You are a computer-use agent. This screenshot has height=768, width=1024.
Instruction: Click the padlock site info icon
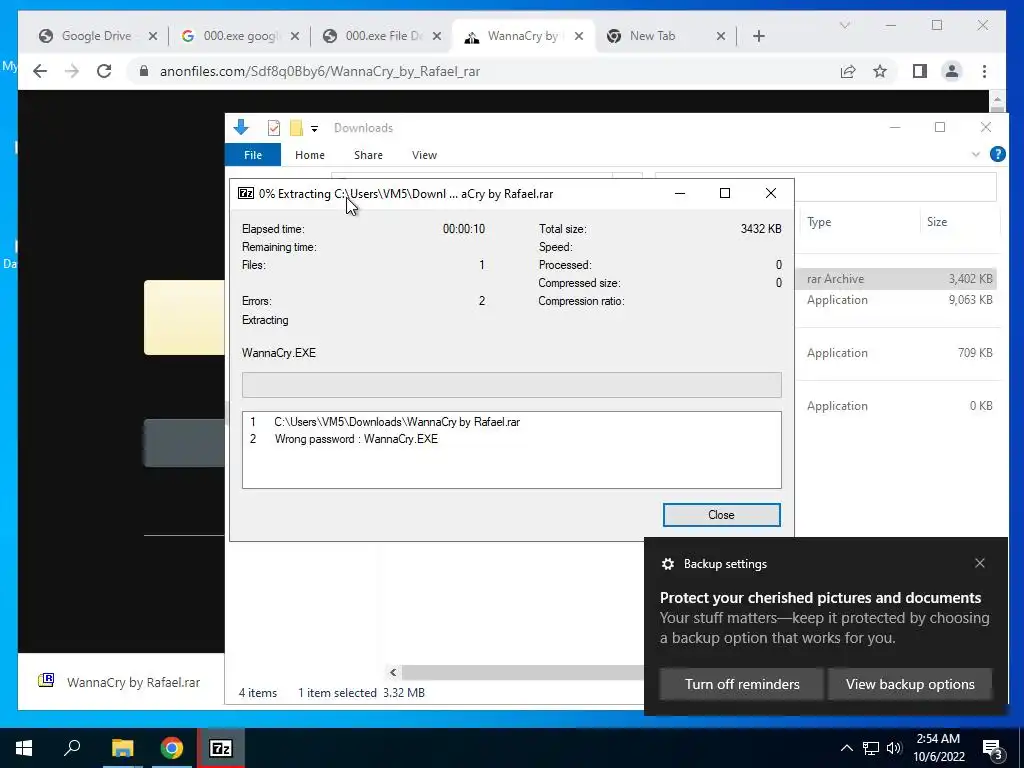[144, 71]
